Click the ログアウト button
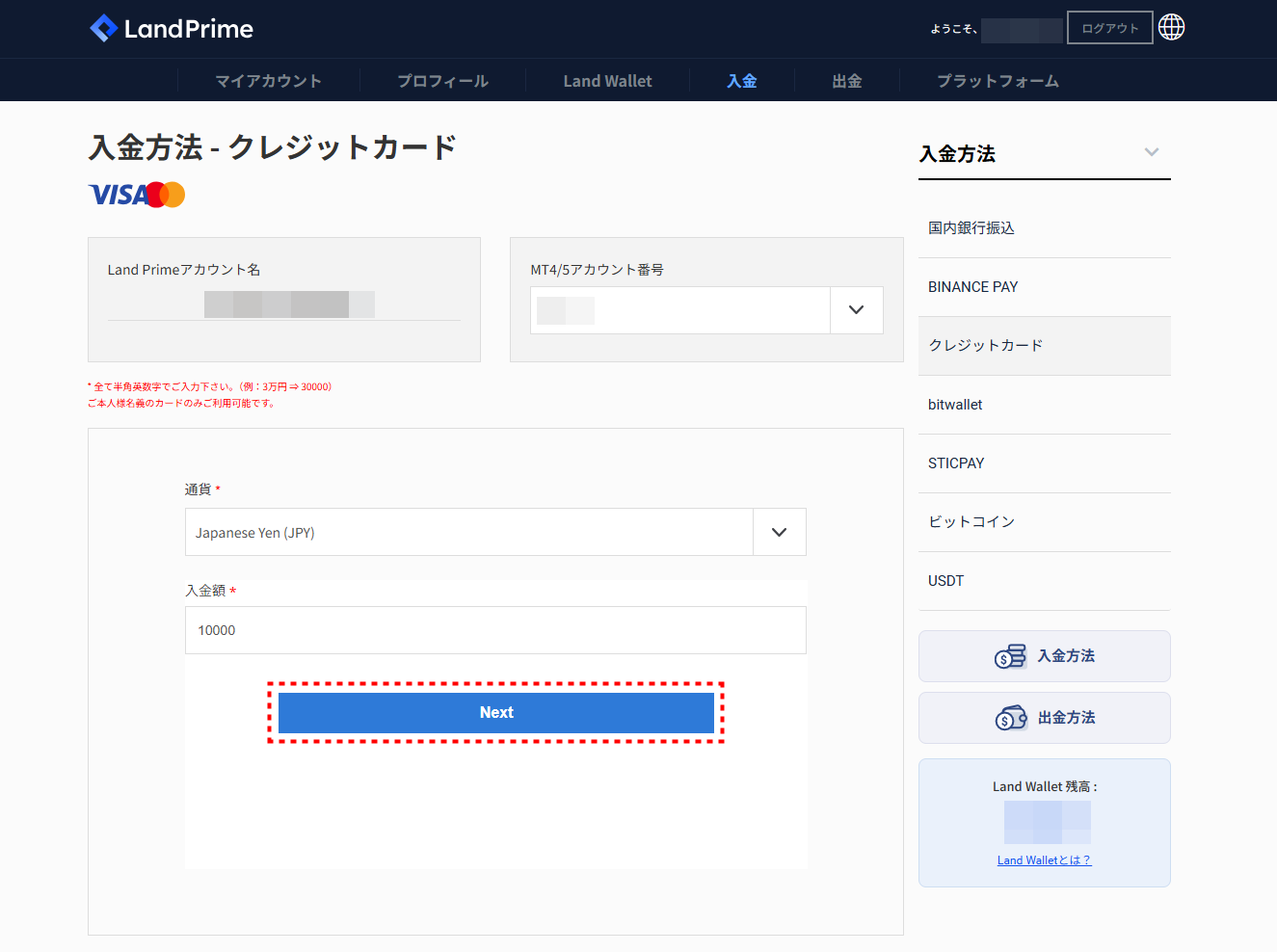The image size is (1277, 952). pos(1110,28)
